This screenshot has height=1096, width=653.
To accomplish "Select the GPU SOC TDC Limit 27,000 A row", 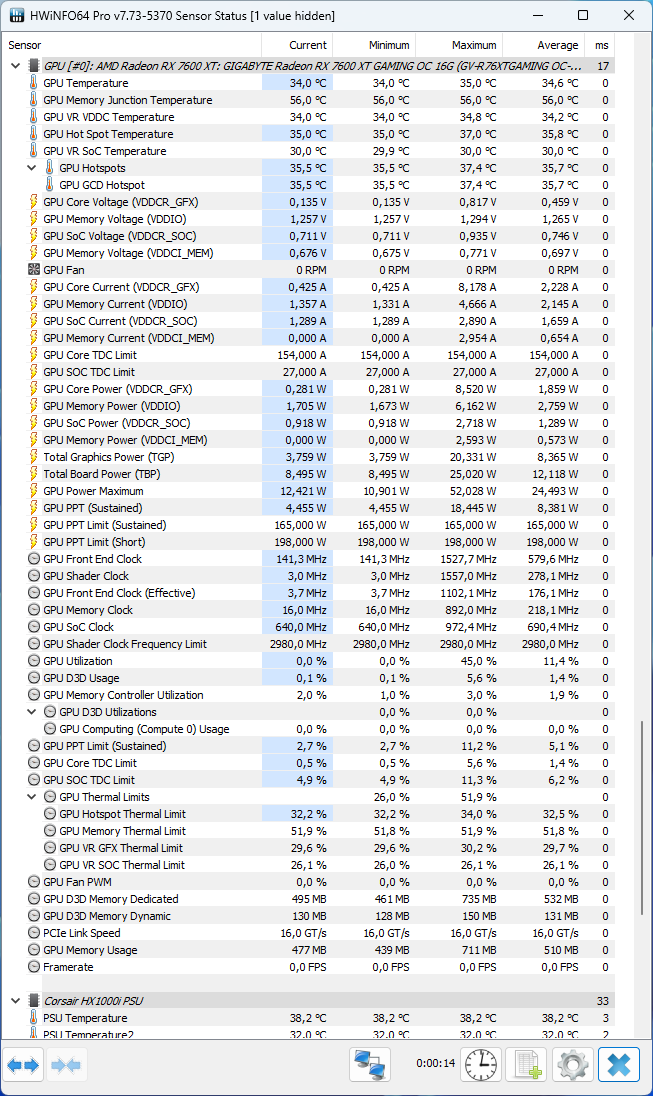I will 308,372.
